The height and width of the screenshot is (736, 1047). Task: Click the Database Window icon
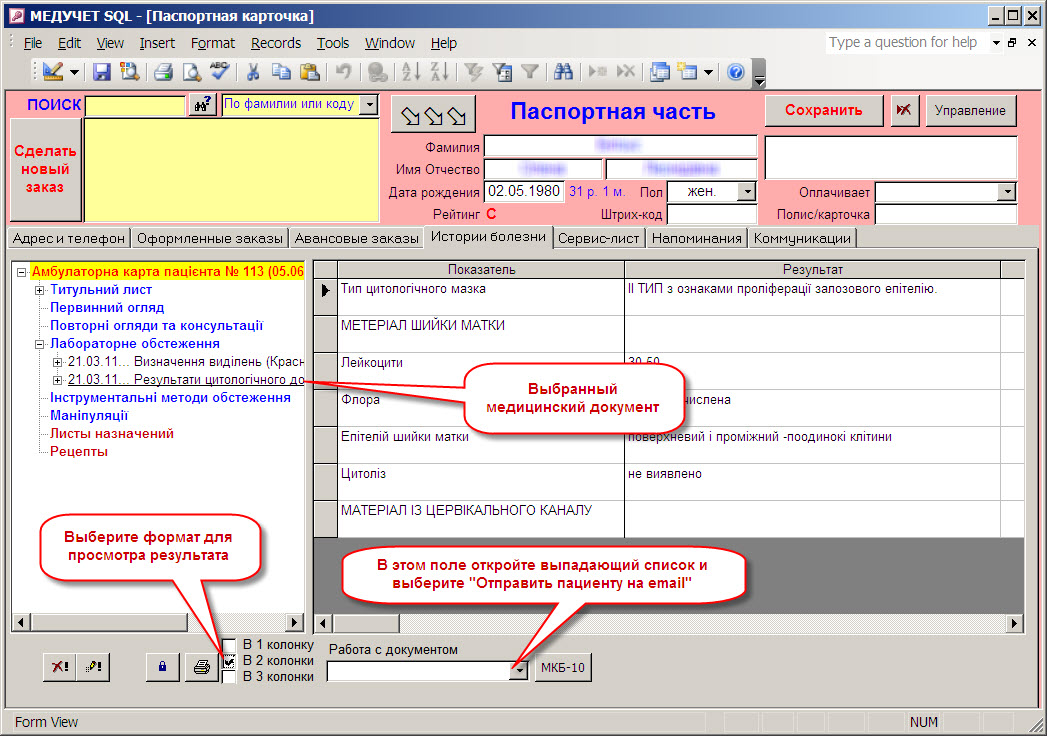point(660,71)
